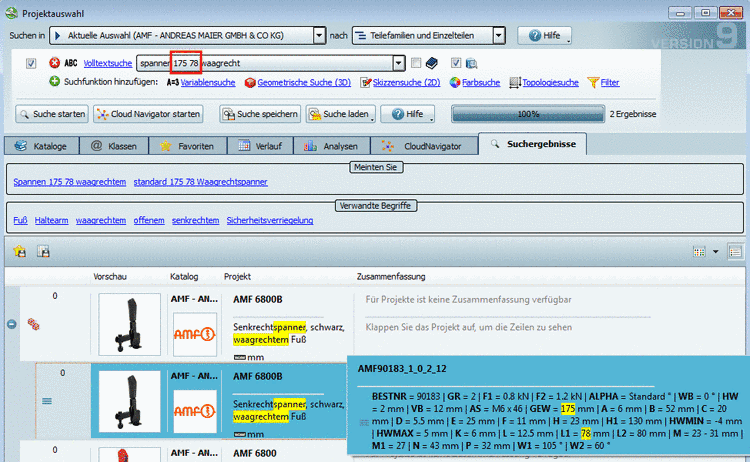
Task: Click the save results disk icon above the table
Action: [x=44, y=251]
